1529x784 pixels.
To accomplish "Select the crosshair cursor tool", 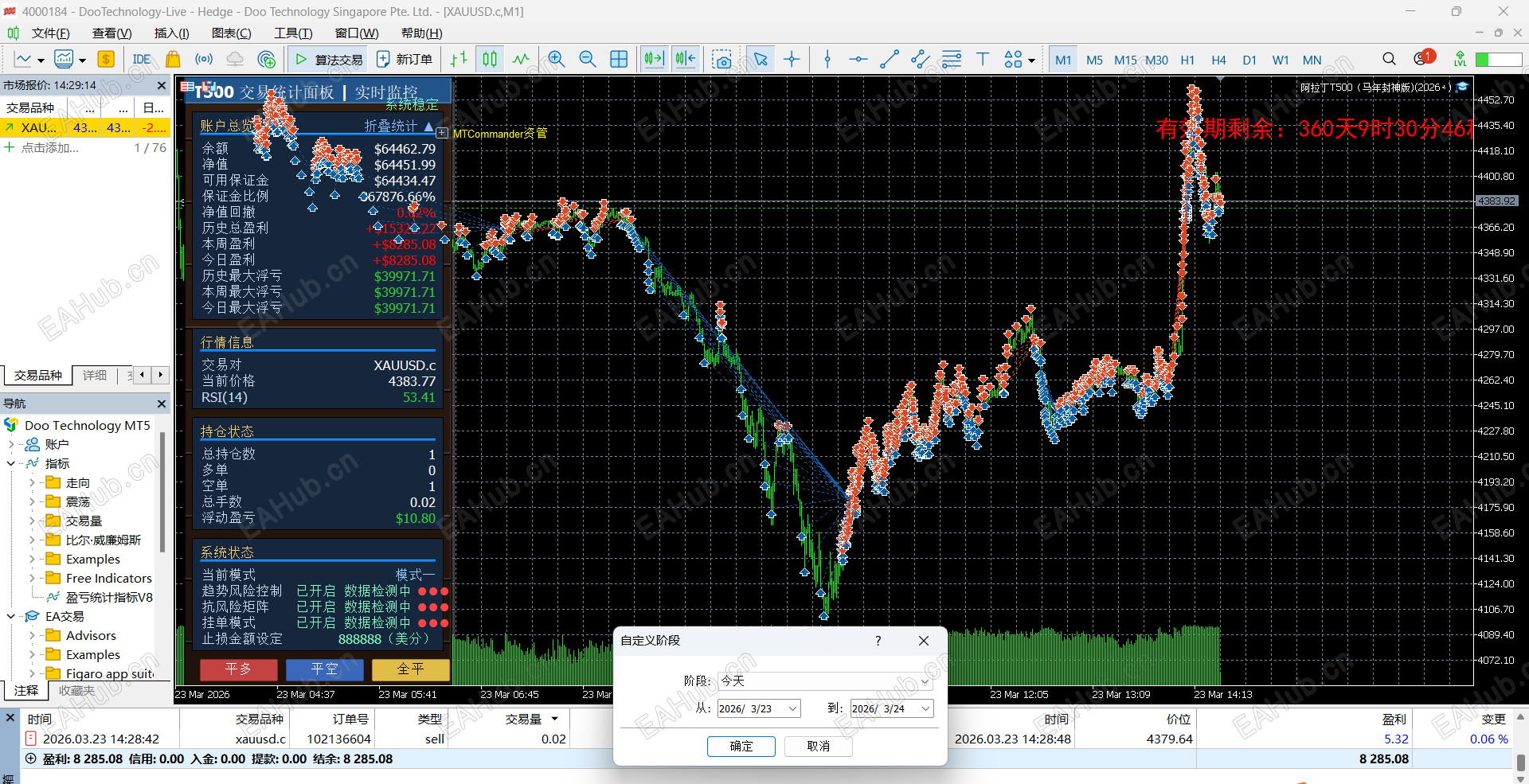I will pos(792,60).
